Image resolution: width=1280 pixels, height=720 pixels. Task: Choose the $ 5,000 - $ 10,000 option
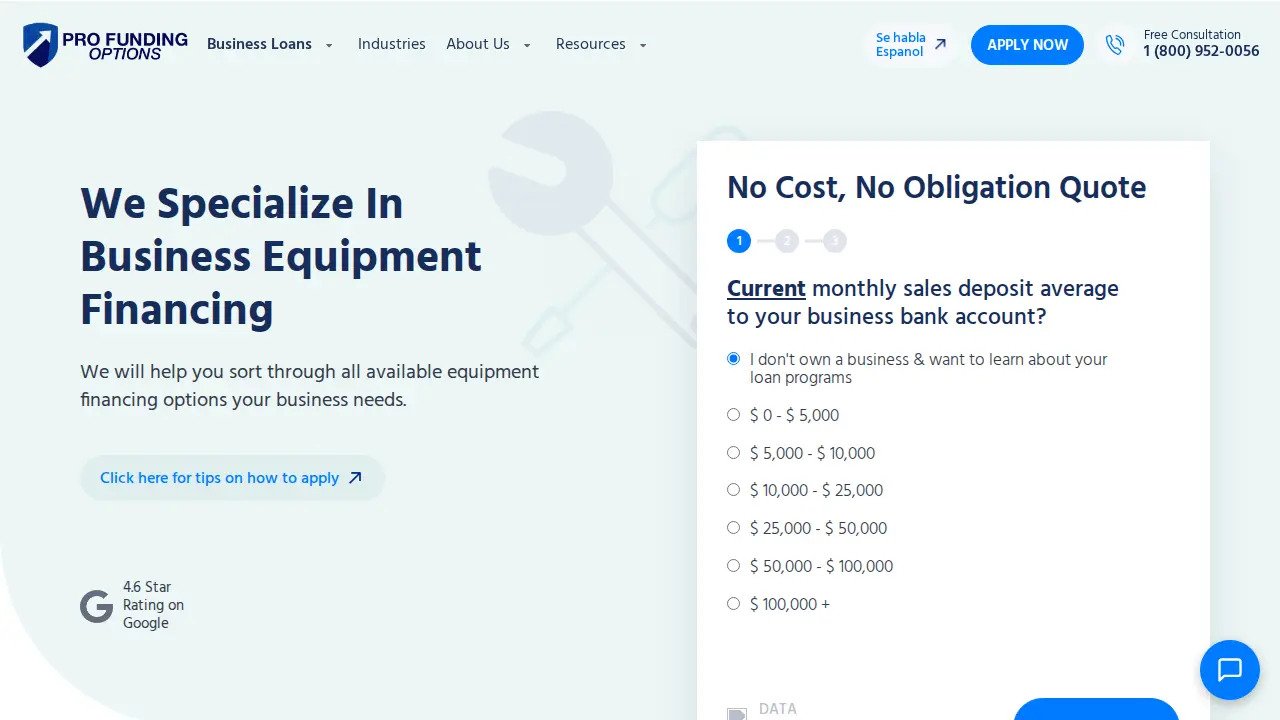click(x=733, y=453)
